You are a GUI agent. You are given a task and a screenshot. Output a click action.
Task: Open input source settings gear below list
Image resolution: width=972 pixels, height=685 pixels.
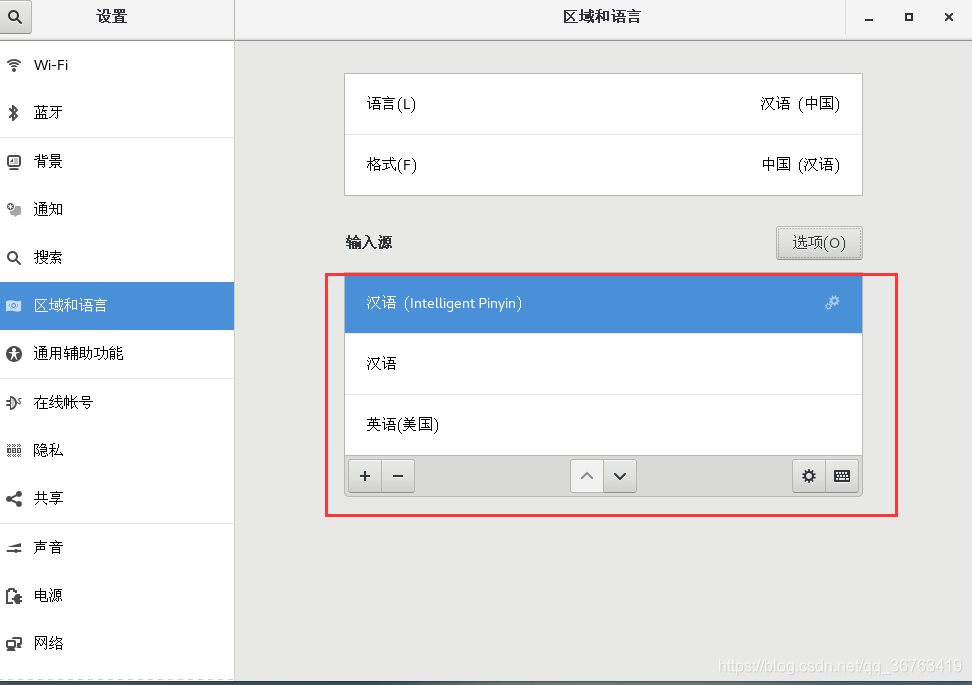[x=809, y=476]
